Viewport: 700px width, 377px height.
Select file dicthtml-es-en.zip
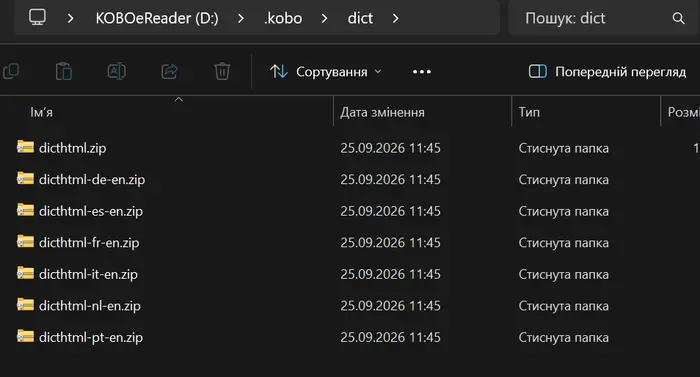[x=91, y=211]
